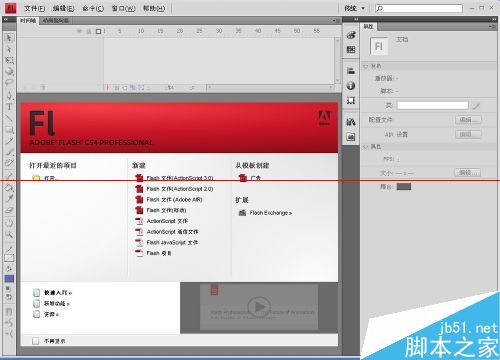Open the 文件(F) menu

tap(34, 8)
